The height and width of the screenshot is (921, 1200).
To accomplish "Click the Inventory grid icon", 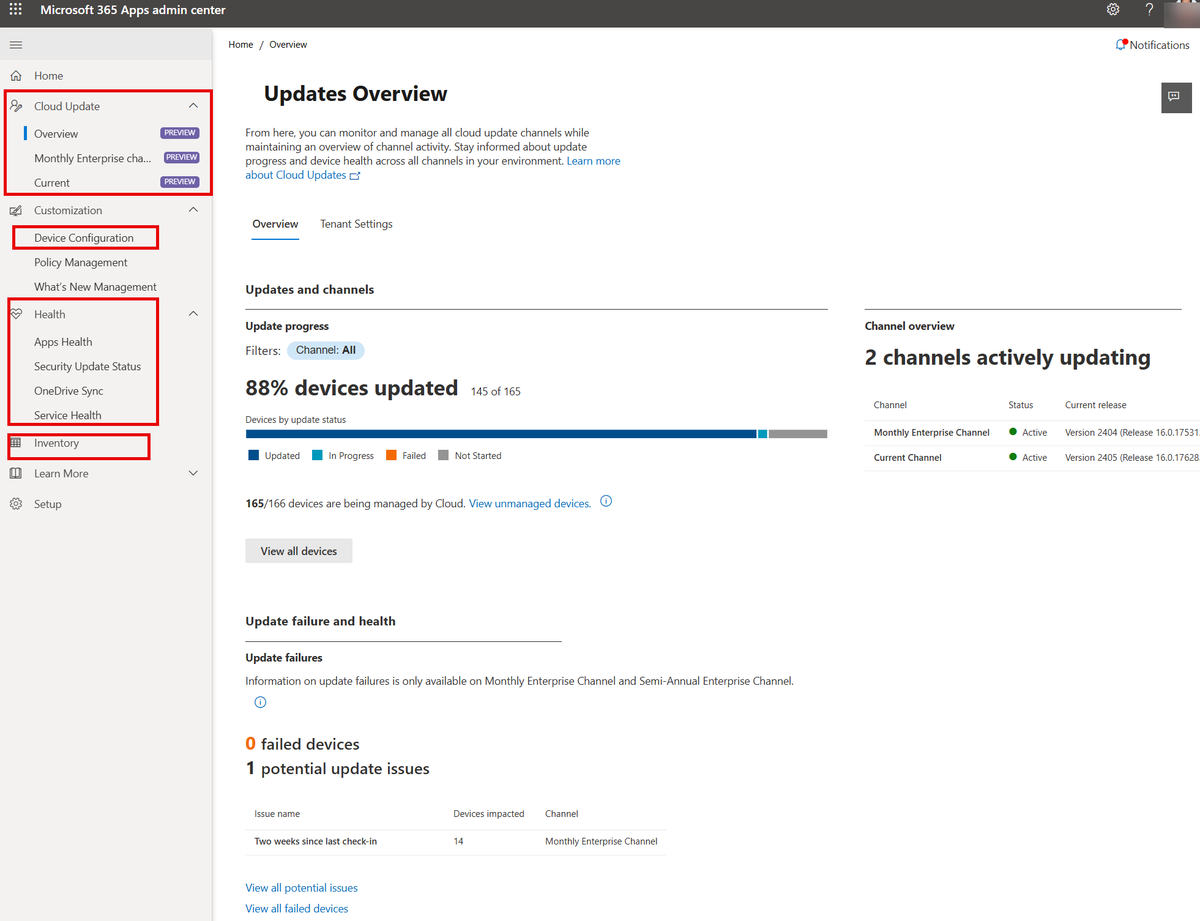I will pos(15,443).
